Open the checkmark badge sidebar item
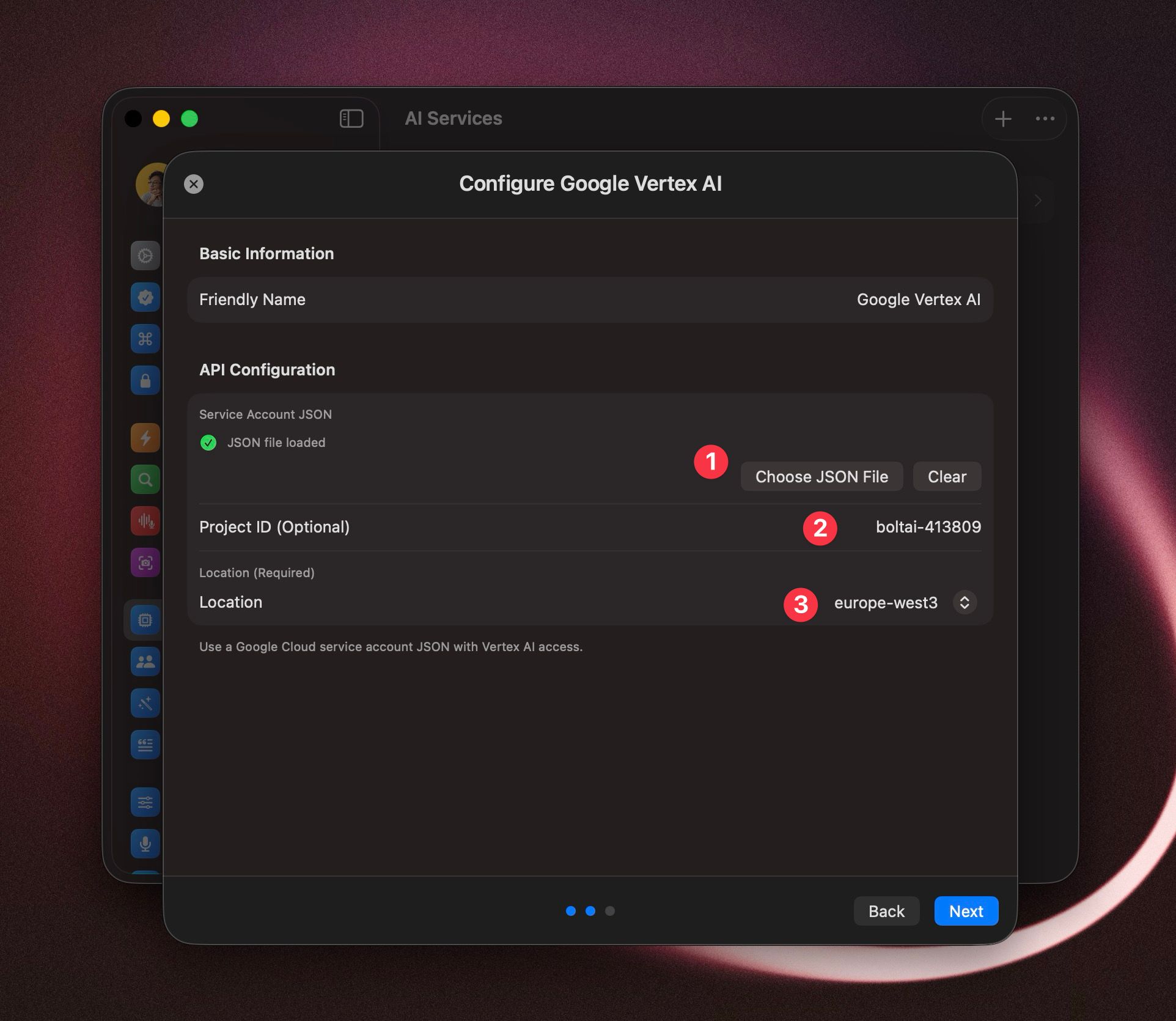1176x1021 pixels. click(x=145, y=297)
